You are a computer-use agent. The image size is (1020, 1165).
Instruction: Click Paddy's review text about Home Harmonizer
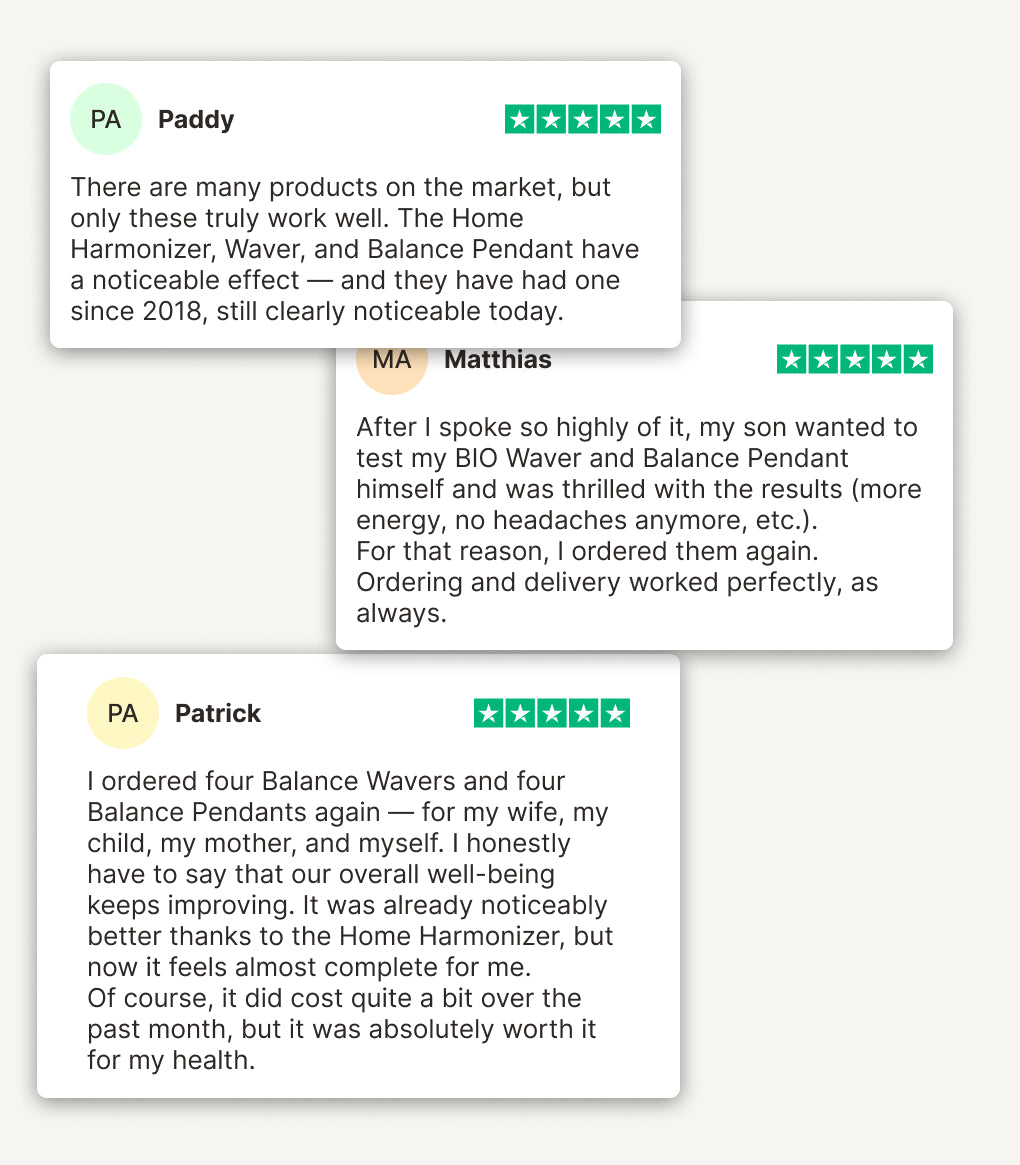[x=355, y=249]
